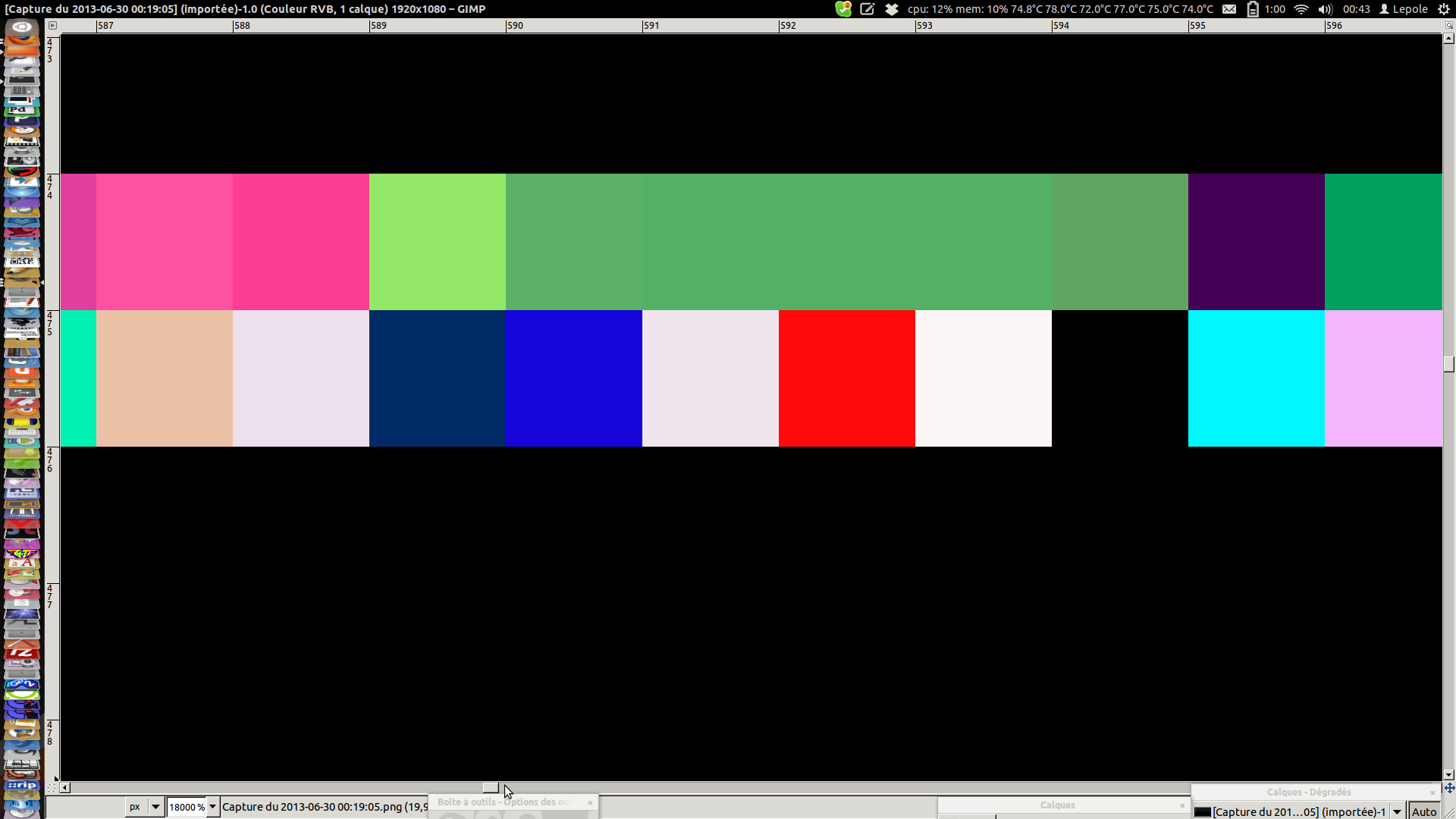Click the 00:43 clock
Image resolution: width=1456 pixels, height=819 pixels.
(1356, 9)
